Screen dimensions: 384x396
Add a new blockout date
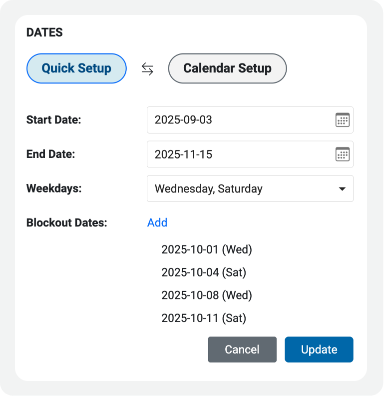tap(157, 223)
